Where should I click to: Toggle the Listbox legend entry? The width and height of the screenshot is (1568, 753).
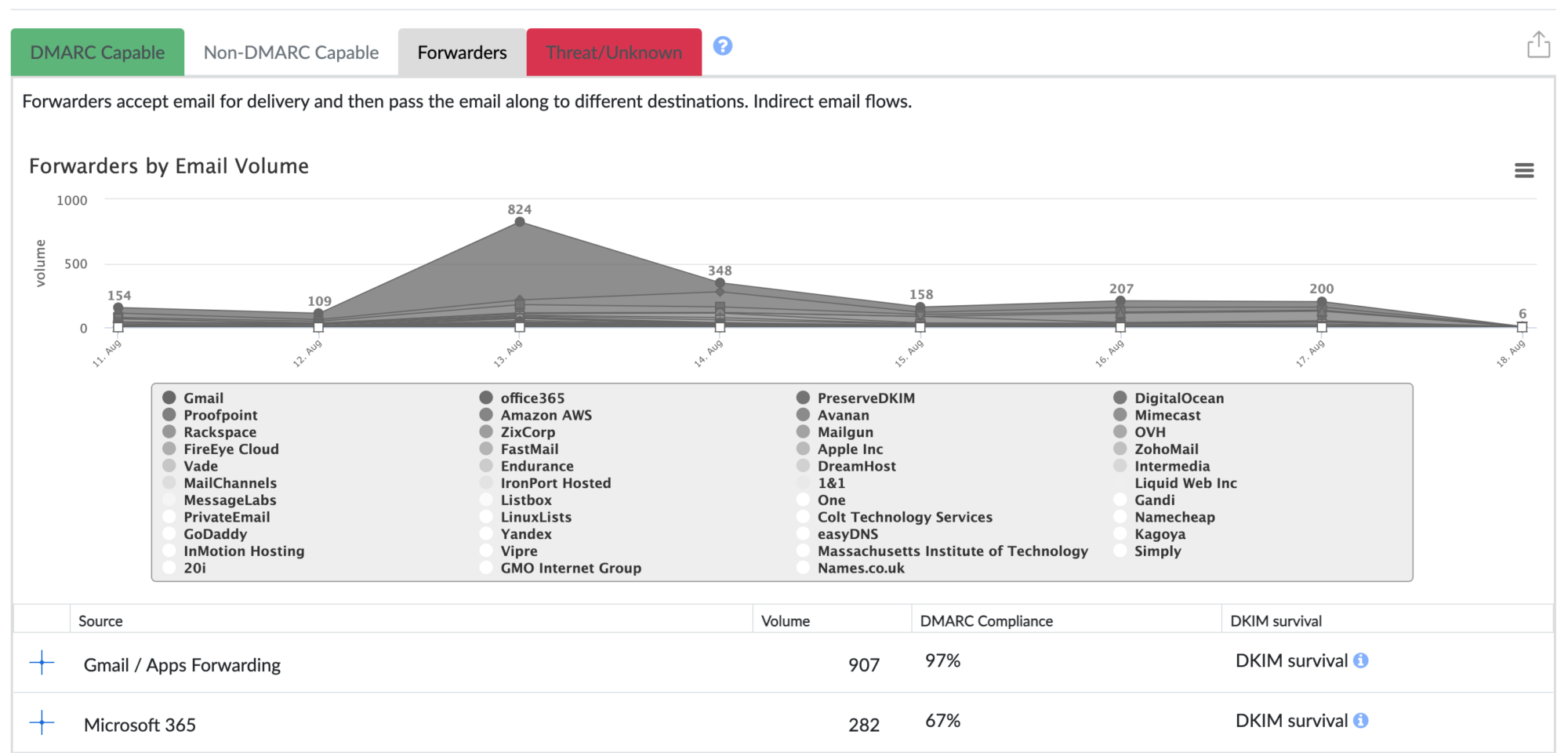(x=515, y=500)
